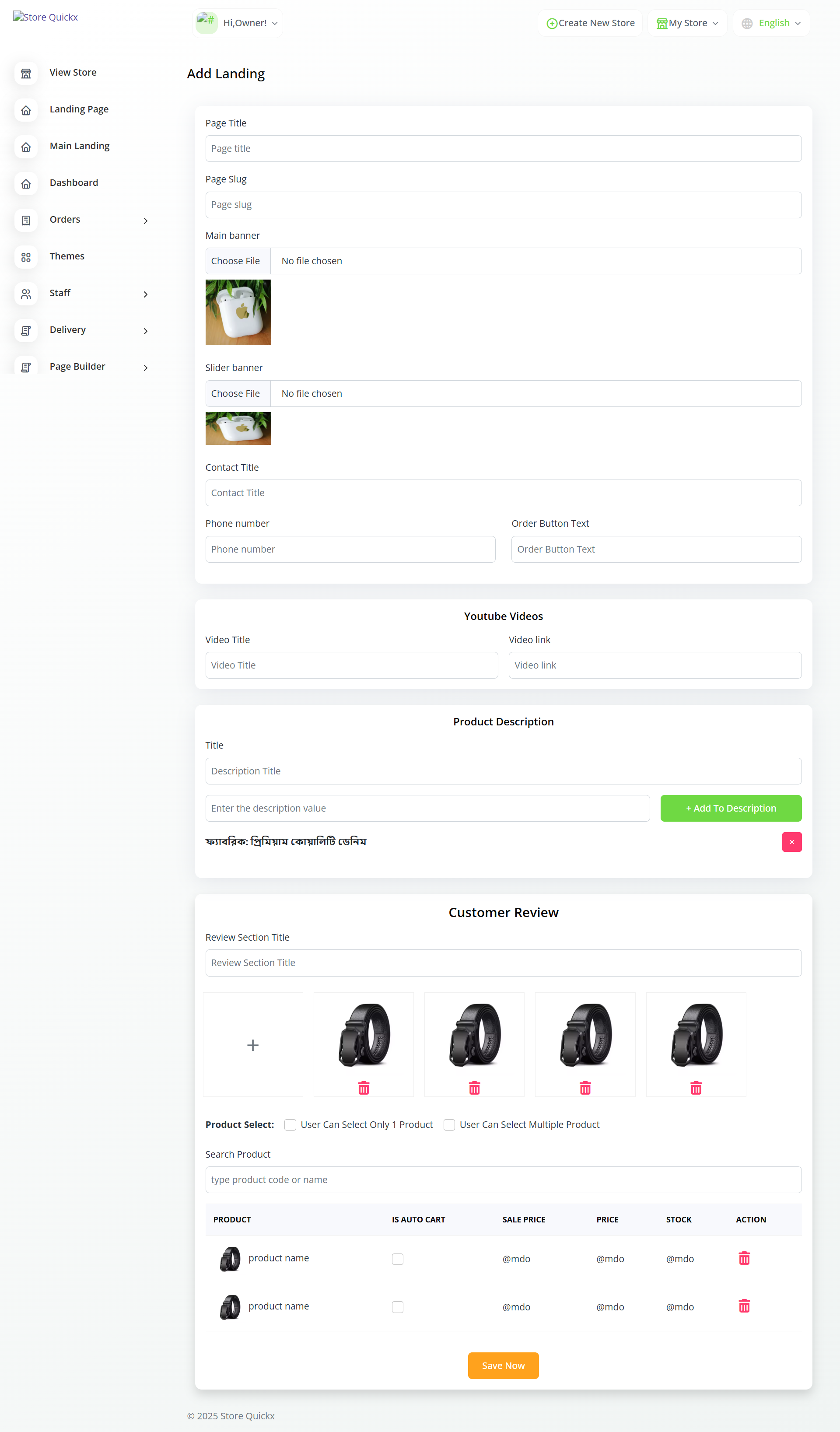Remove second product row with trash icon

[x=744, y=1306]
